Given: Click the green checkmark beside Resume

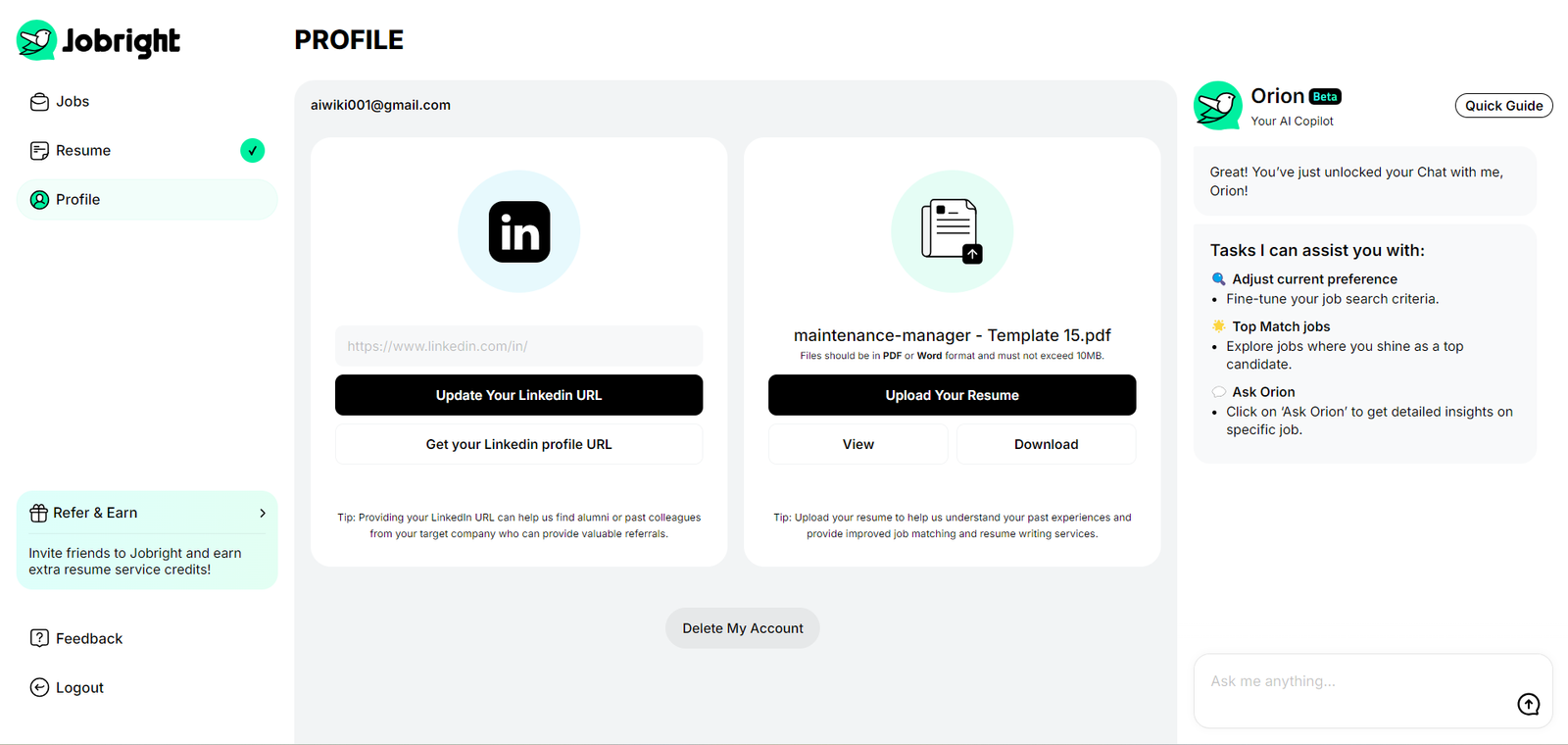Looking at the screenshot, I should click(x=253, y=150).
